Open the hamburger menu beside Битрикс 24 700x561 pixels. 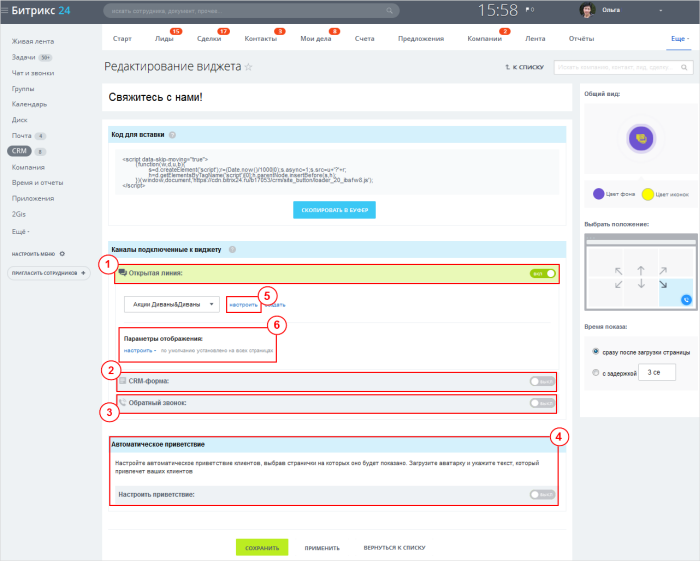click(4, 10)
